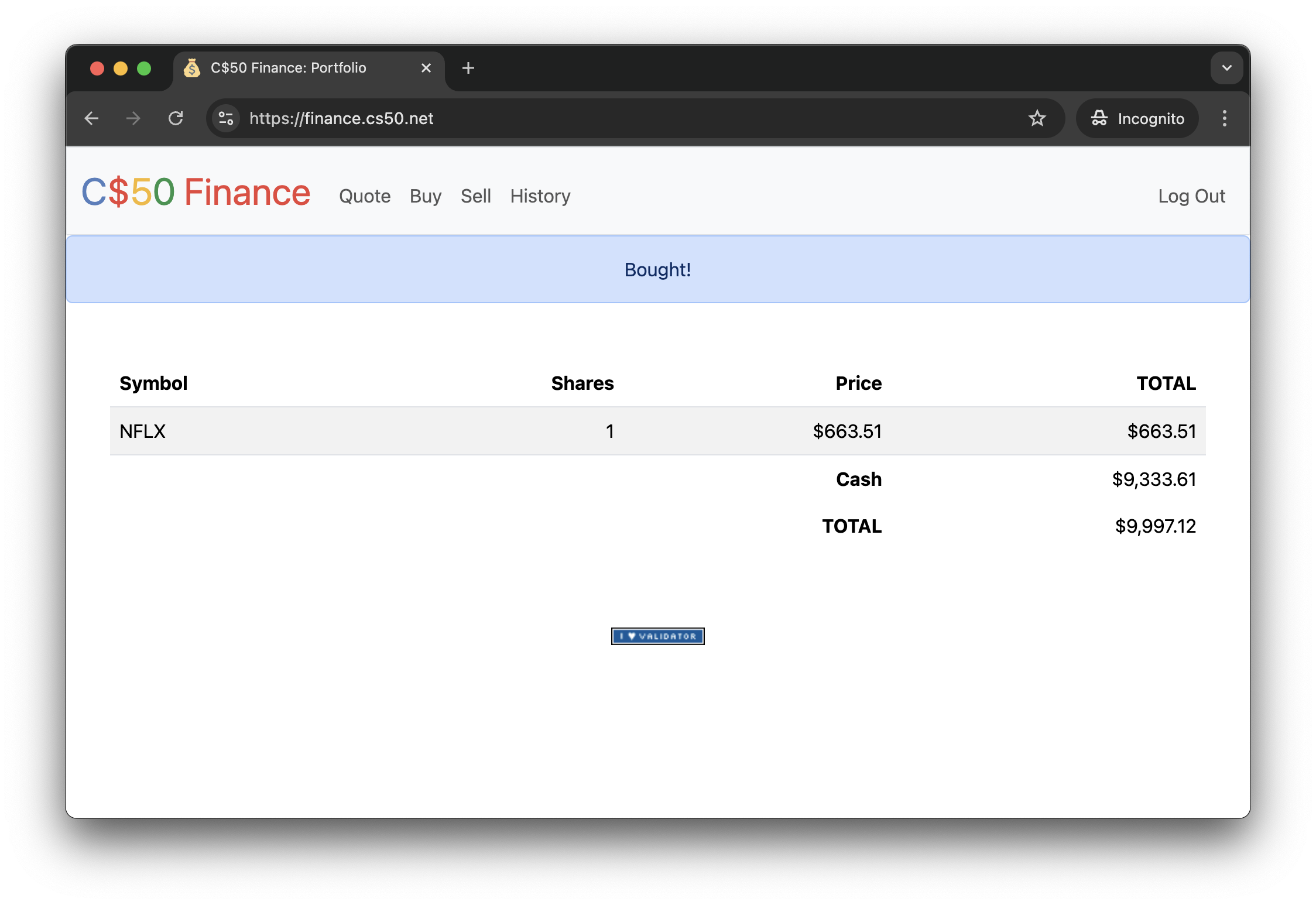Open the History page
The image size is (1316, 905).
[x=540, y=196]
